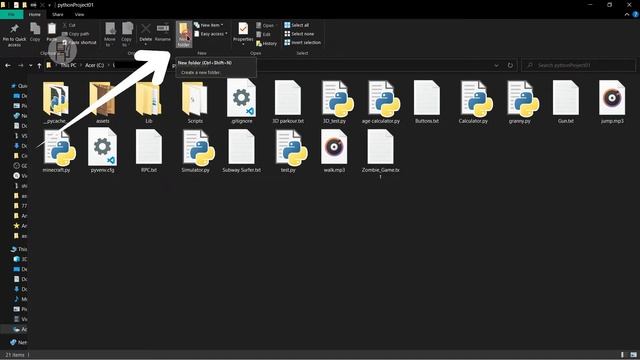Image resolution: width=640 pixels, height=360 pixels.
Task: Switch to large icons view via status bar
Action: click(x=633, y=355)
